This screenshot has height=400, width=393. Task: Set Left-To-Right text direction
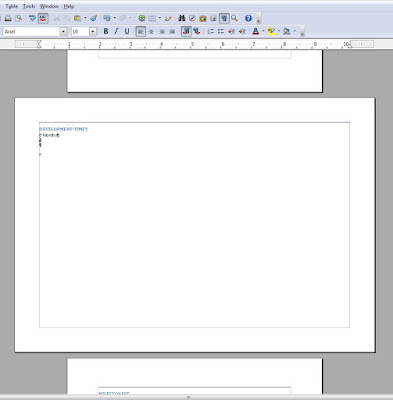[186, 31]
